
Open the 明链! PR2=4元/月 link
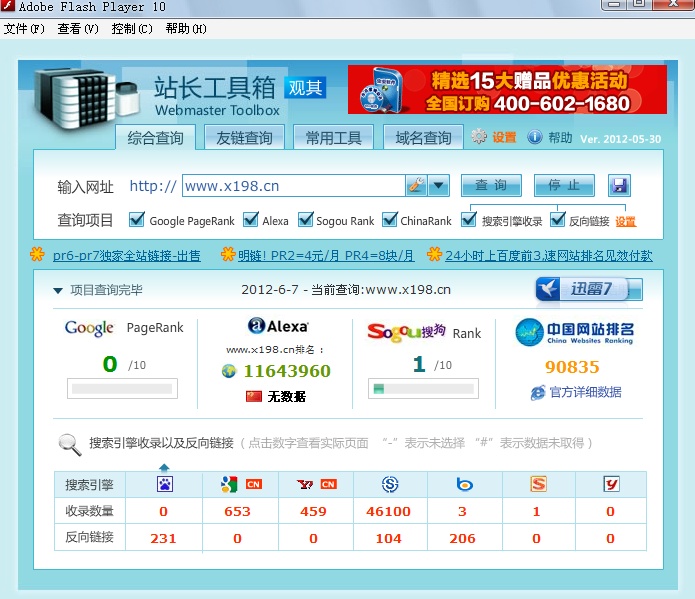tap(326, 255)
